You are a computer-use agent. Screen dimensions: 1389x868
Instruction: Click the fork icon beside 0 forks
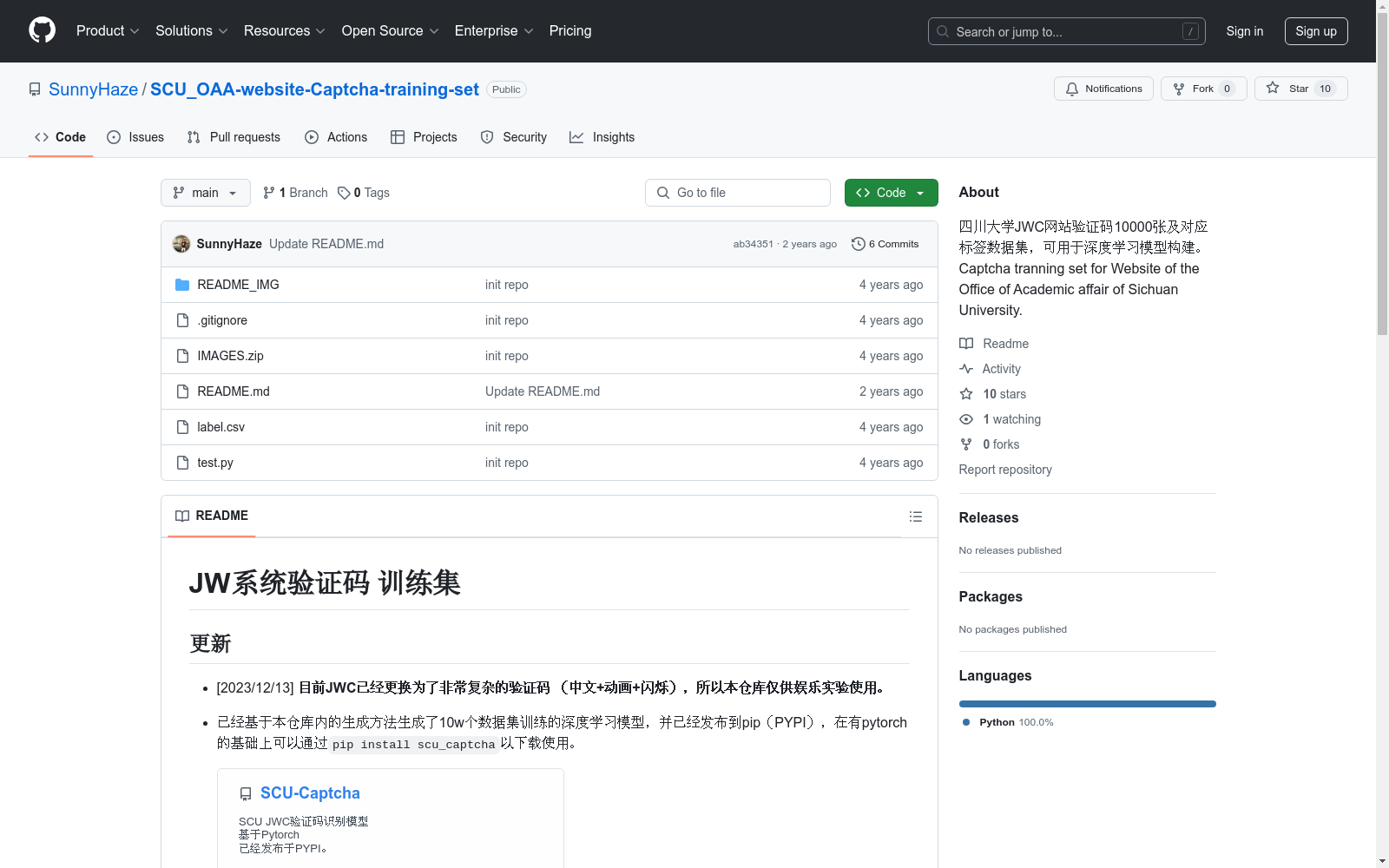coord(966,444)
